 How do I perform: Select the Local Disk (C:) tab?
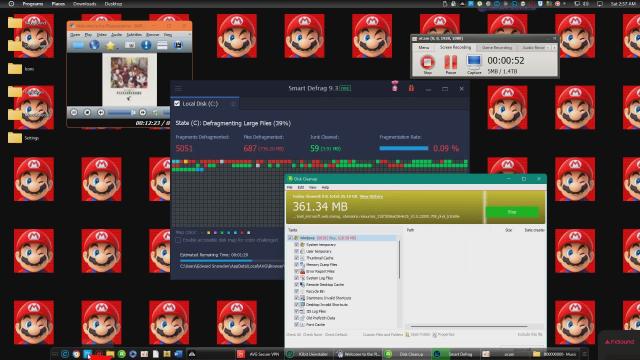point(205,104)
